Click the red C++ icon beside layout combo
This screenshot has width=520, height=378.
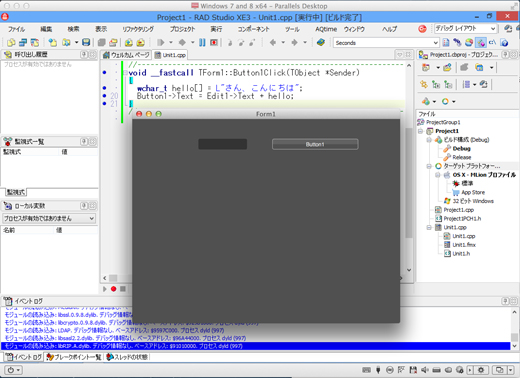click(x=422, y=29)
